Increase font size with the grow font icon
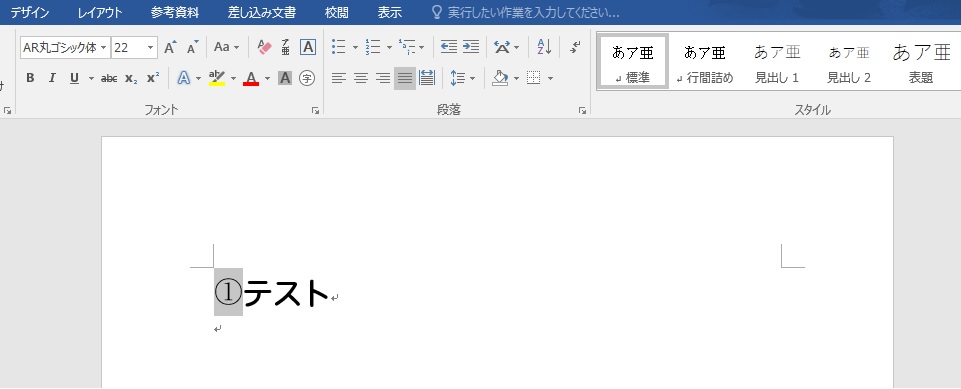Image resolution: width=961 pixels, height=389 pixels. click(170, 47)
